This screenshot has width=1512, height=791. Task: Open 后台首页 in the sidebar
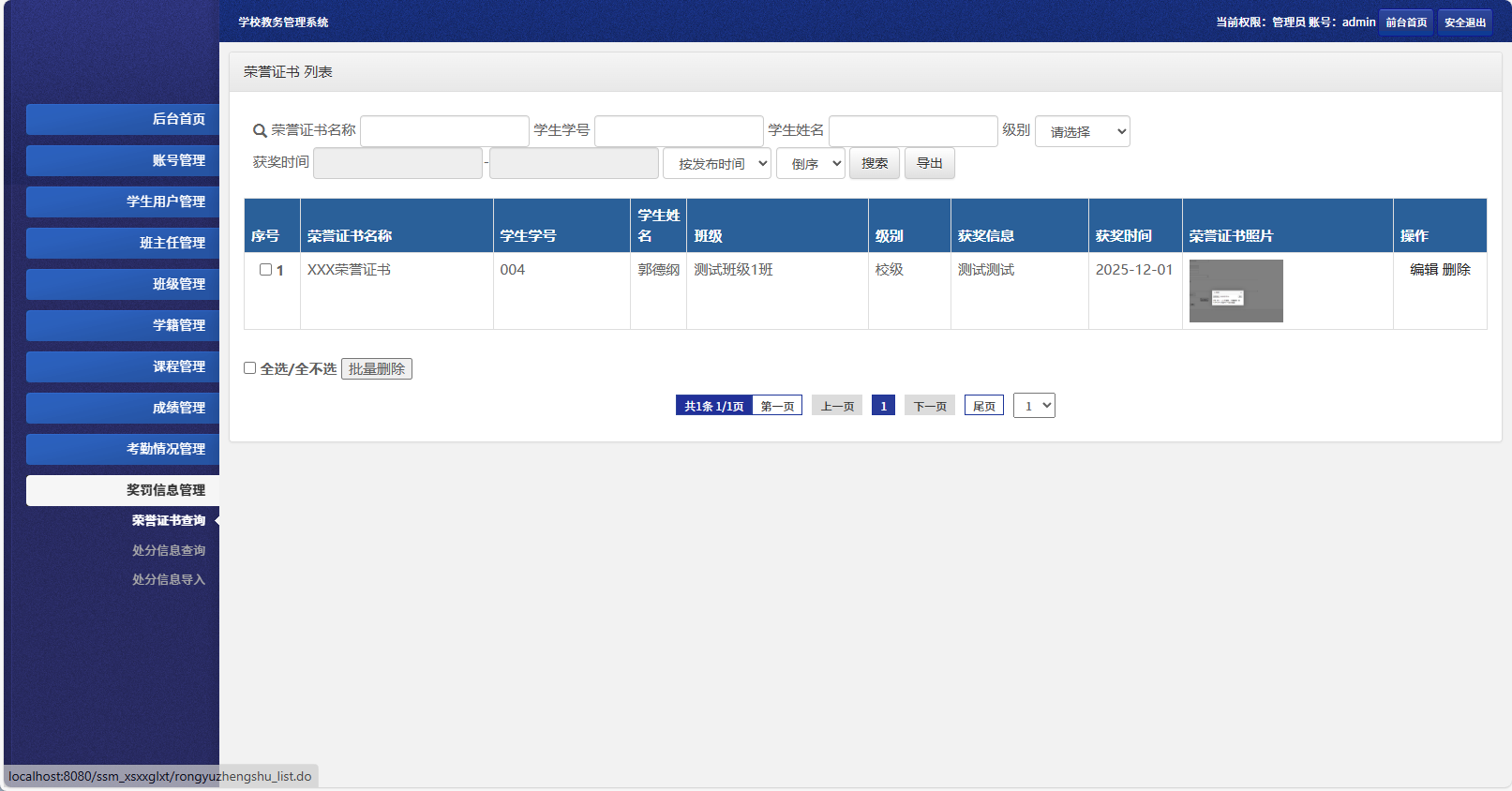tap(123, 119)
